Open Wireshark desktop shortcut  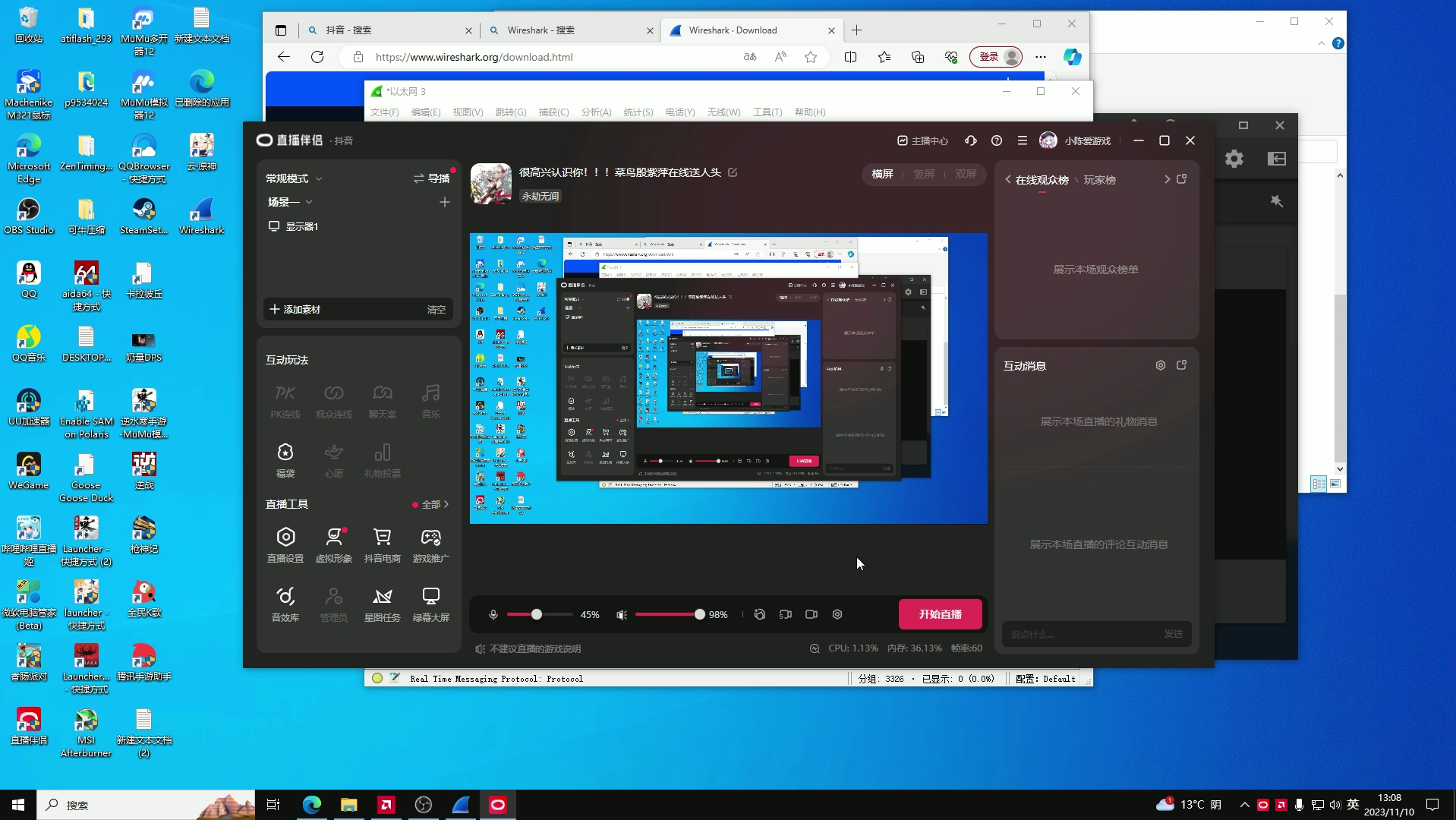(201, 216)
